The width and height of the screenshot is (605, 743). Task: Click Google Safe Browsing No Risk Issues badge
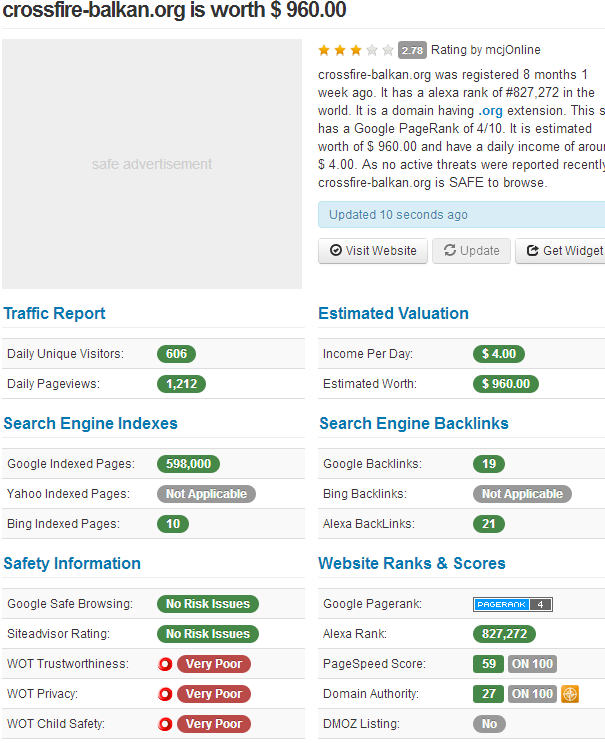coord(208,604)
